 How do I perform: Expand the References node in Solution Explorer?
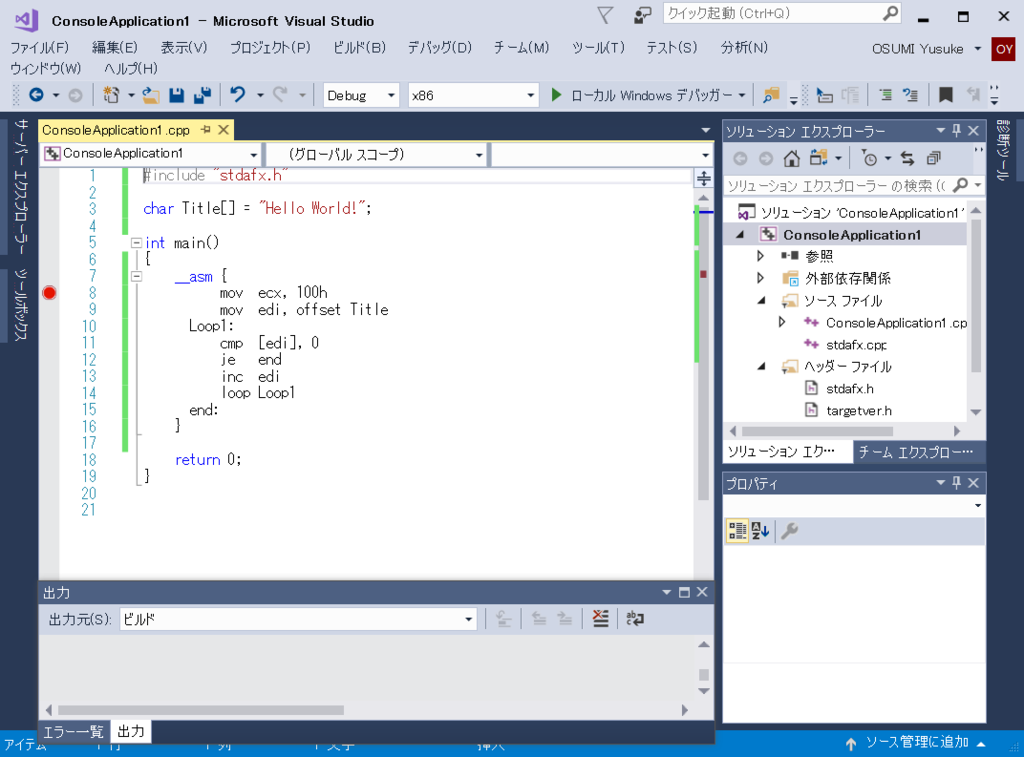(x=760, y=255)
